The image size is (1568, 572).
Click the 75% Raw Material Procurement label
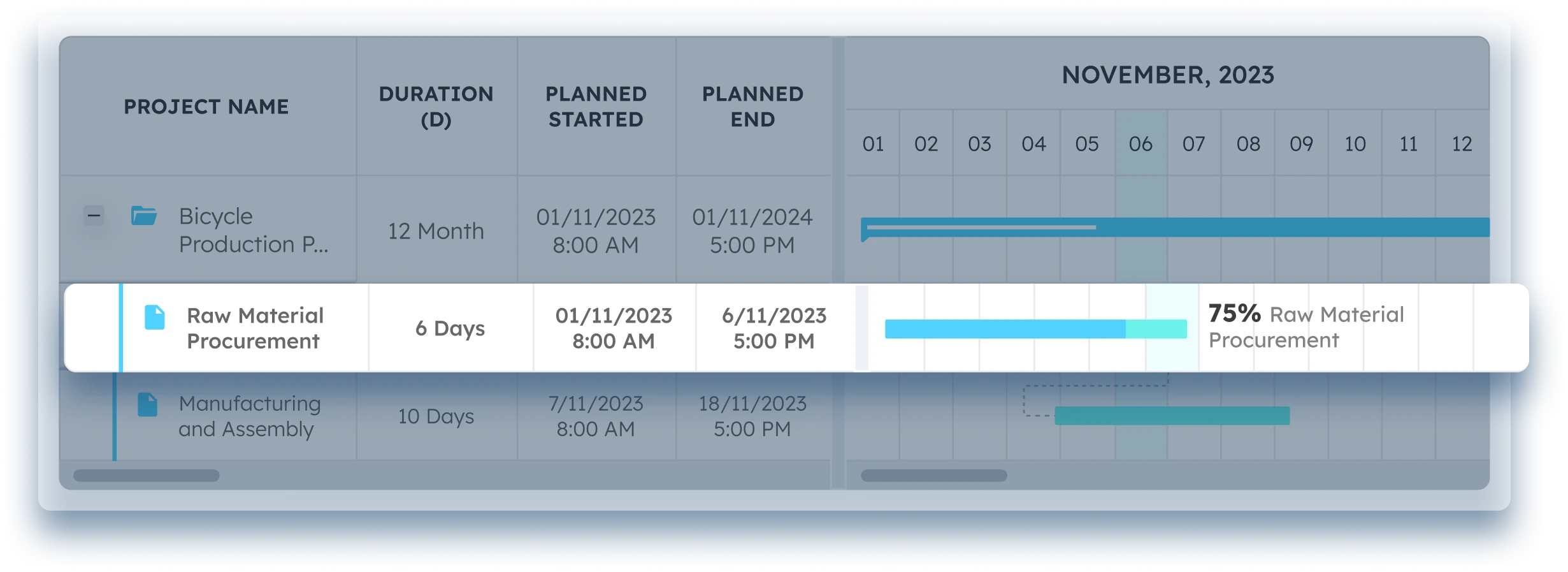(1305, 327)
